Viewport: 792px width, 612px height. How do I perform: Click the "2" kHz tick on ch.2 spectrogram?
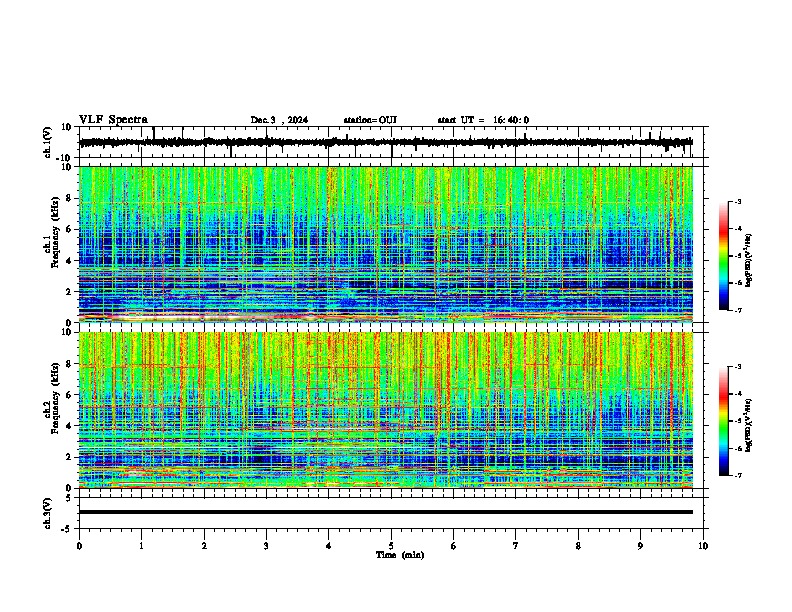click(69, 457)
